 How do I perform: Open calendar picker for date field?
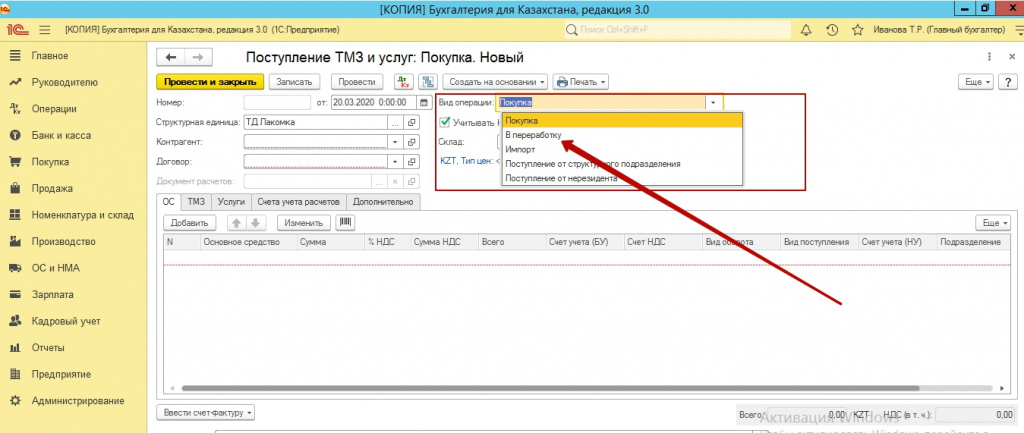click(x=424, y=102)
